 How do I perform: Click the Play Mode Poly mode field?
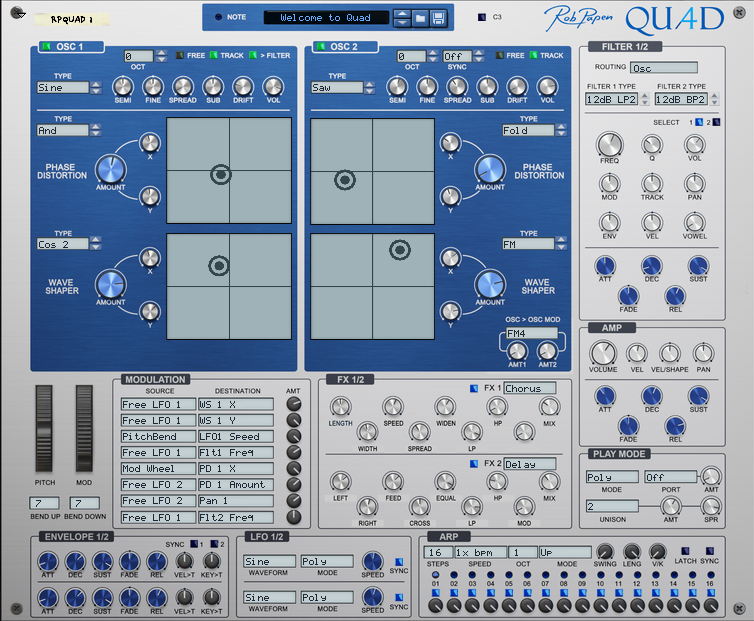[611, 477]
